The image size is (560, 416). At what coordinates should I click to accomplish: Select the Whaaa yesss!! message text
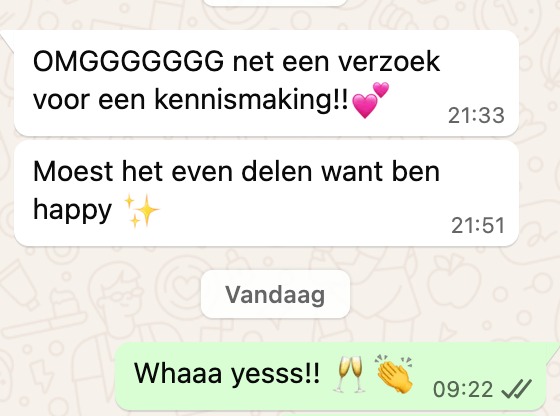[x=227, y=374]
